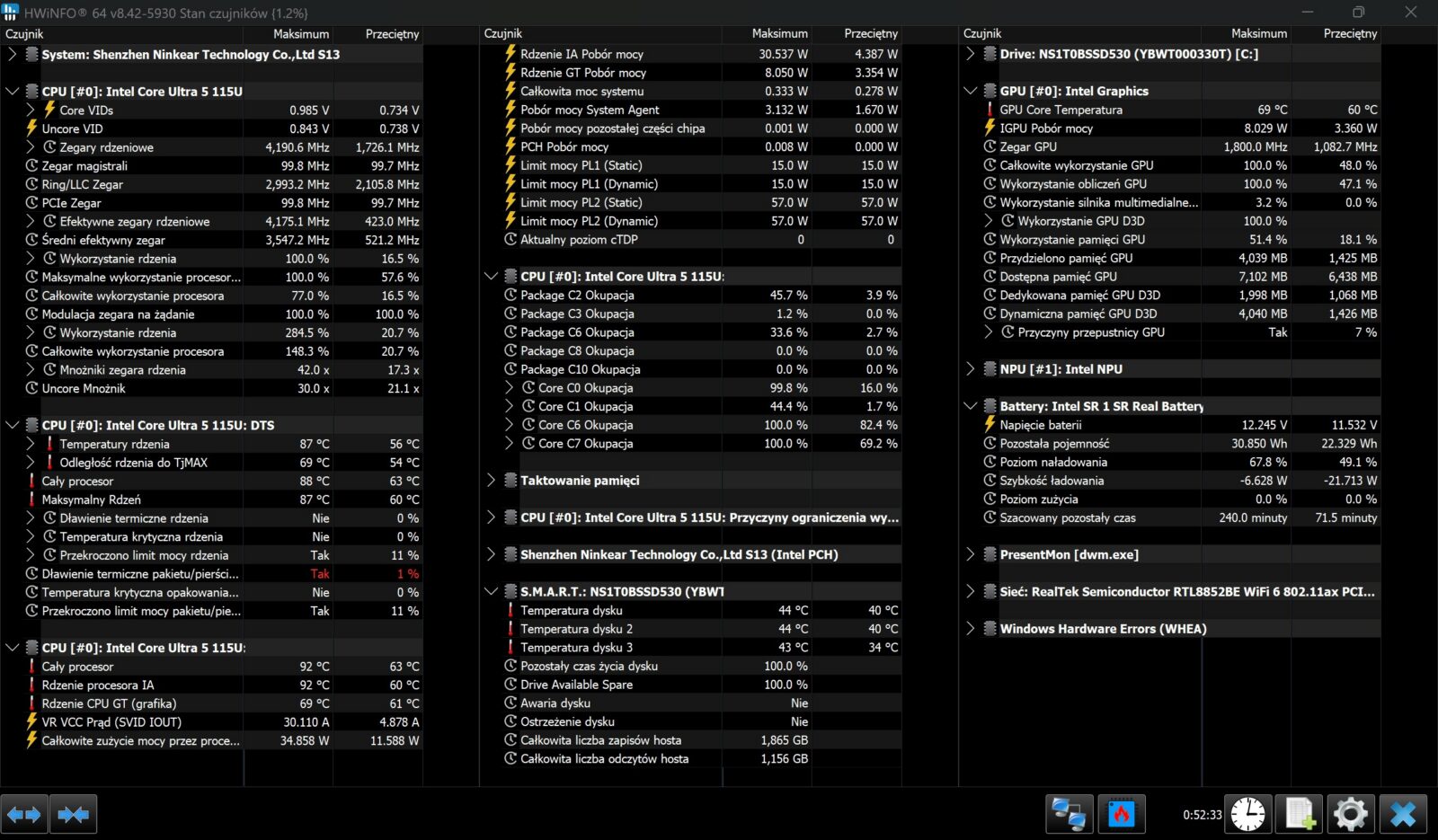This screenshot has height=840, width=1438.
Task: Start logging with the document plus icon
Action: click(x=1300, y=815)
